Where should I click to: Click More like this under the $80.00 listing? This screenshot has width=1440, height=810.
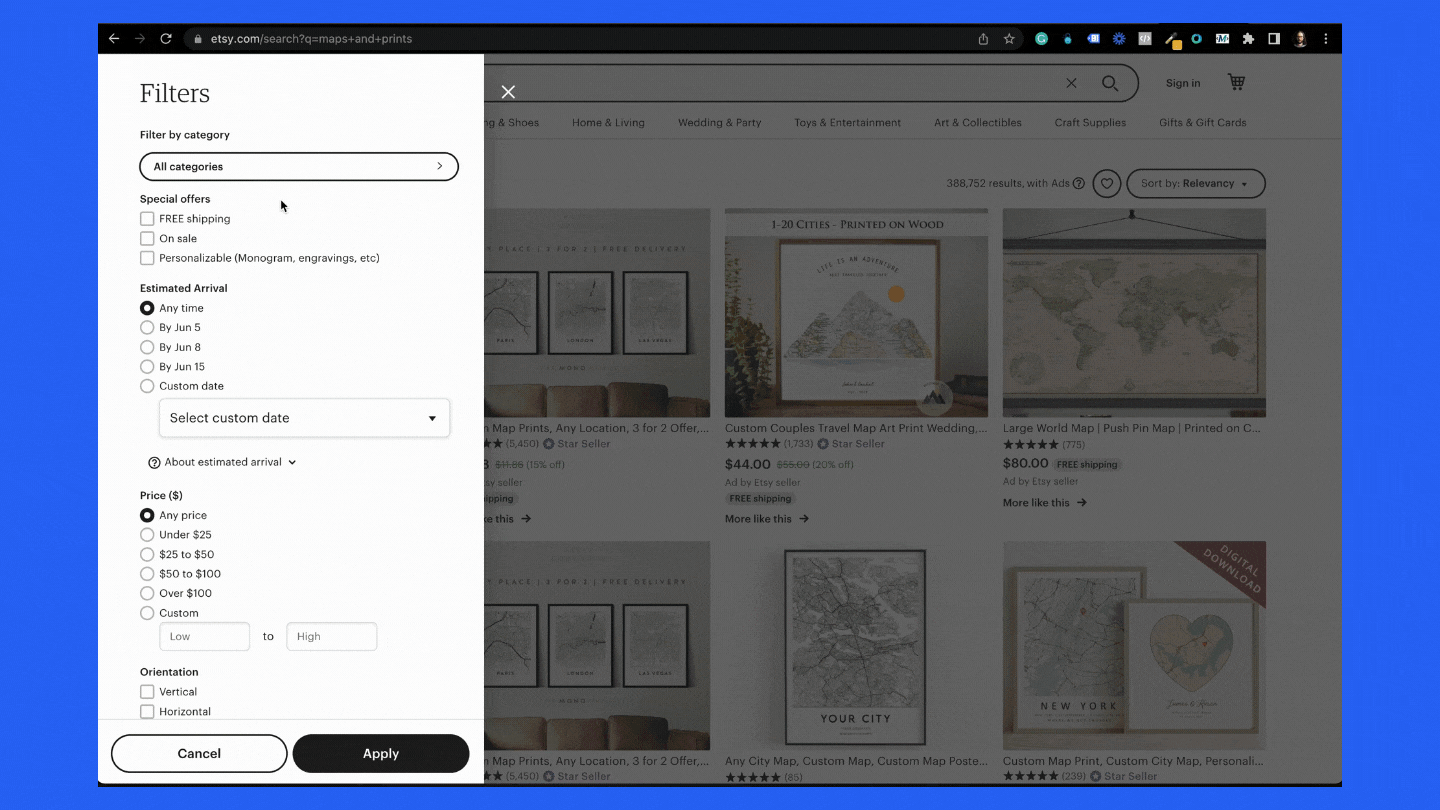point(1045,503)
